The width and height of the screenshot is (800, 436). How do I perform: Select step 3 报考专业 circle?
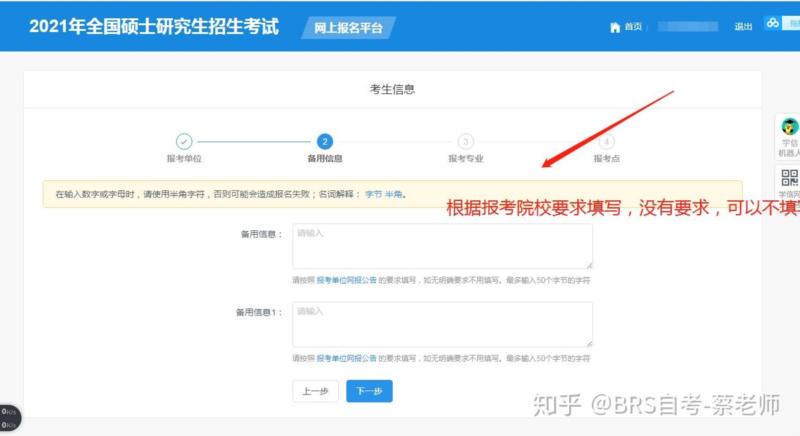coord(465,141)
